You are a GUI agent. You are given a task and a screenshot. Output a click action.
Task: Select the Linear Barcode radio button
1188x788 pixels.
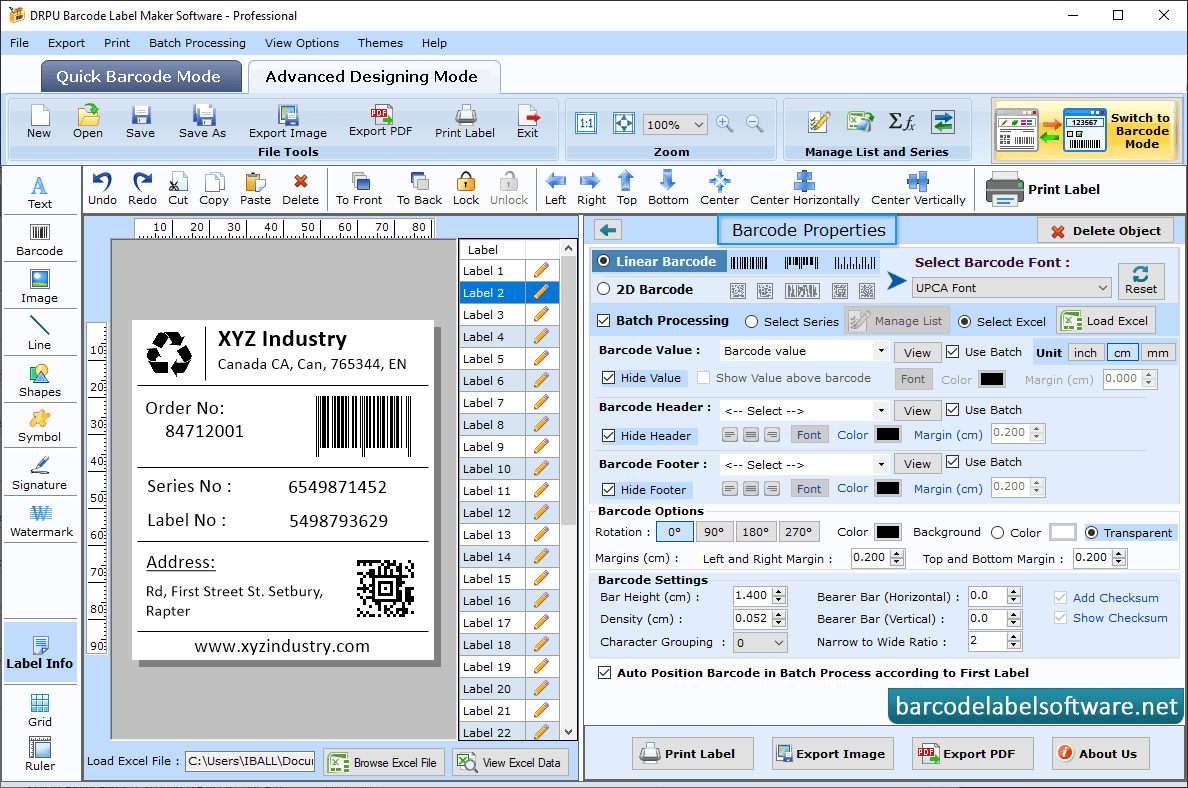604,261
